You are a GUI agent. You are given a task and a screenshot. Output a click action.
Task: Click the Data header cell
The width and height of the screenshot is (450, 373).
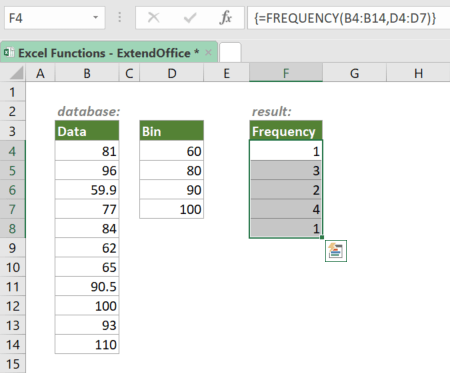click(87, 131)
